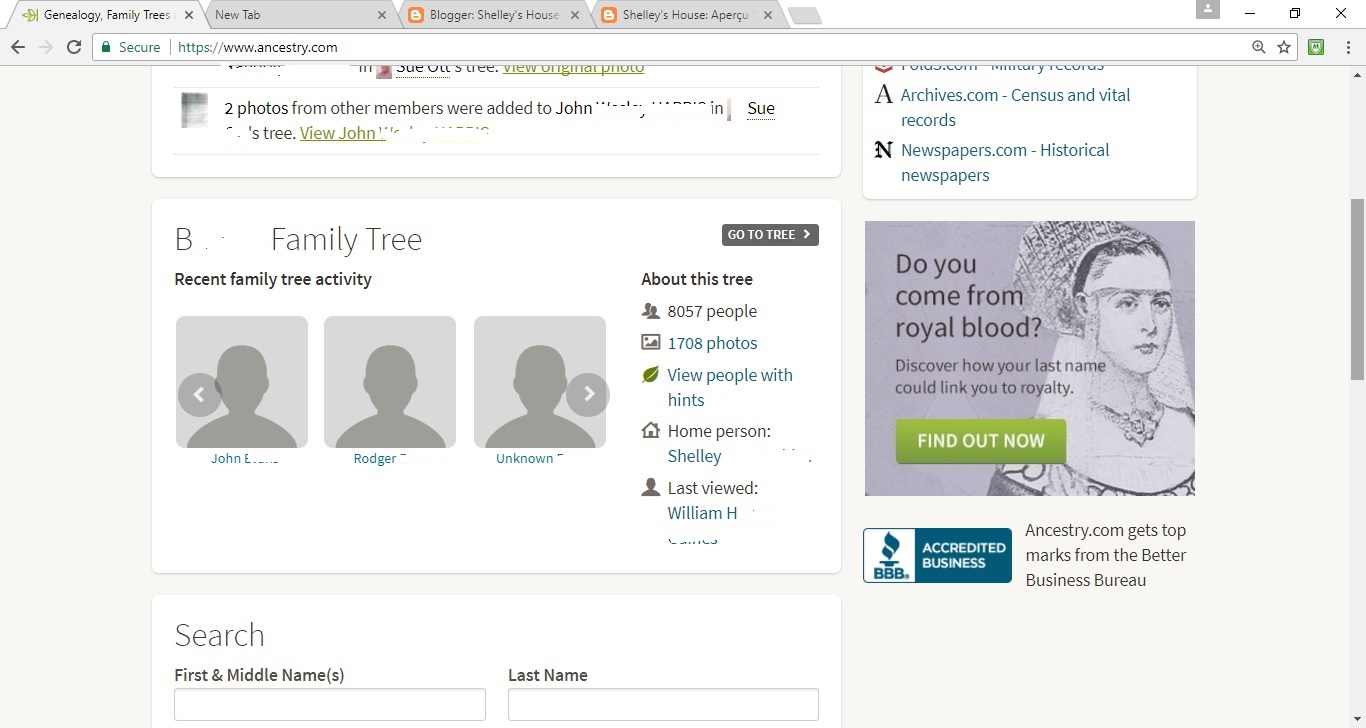Click the Archives.com A icon
The height and width of the screenshot is (728, 1366).
[882, 95]
